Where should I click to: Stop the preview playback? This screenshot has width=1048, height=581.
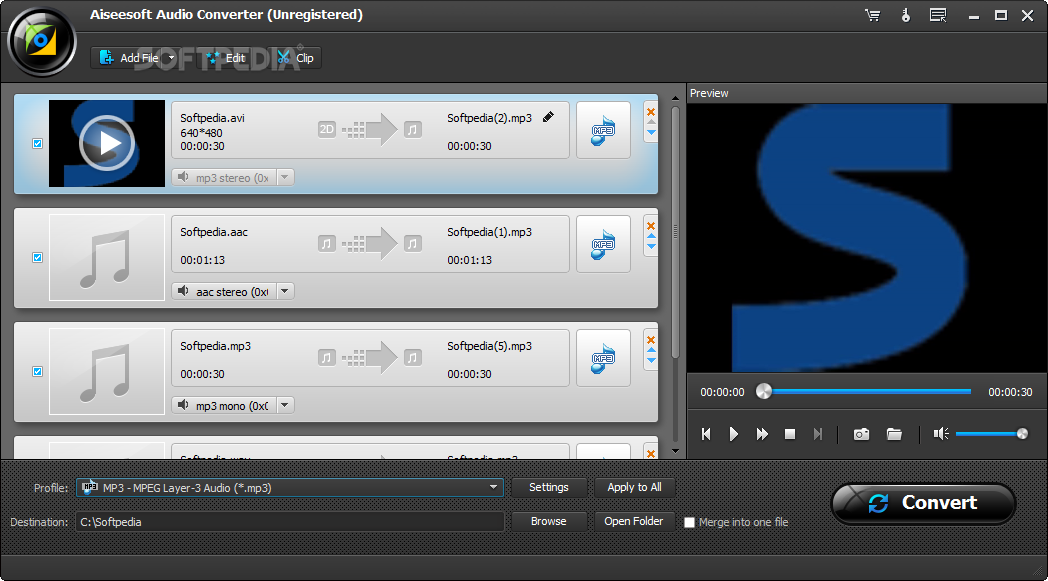point(790,434)
